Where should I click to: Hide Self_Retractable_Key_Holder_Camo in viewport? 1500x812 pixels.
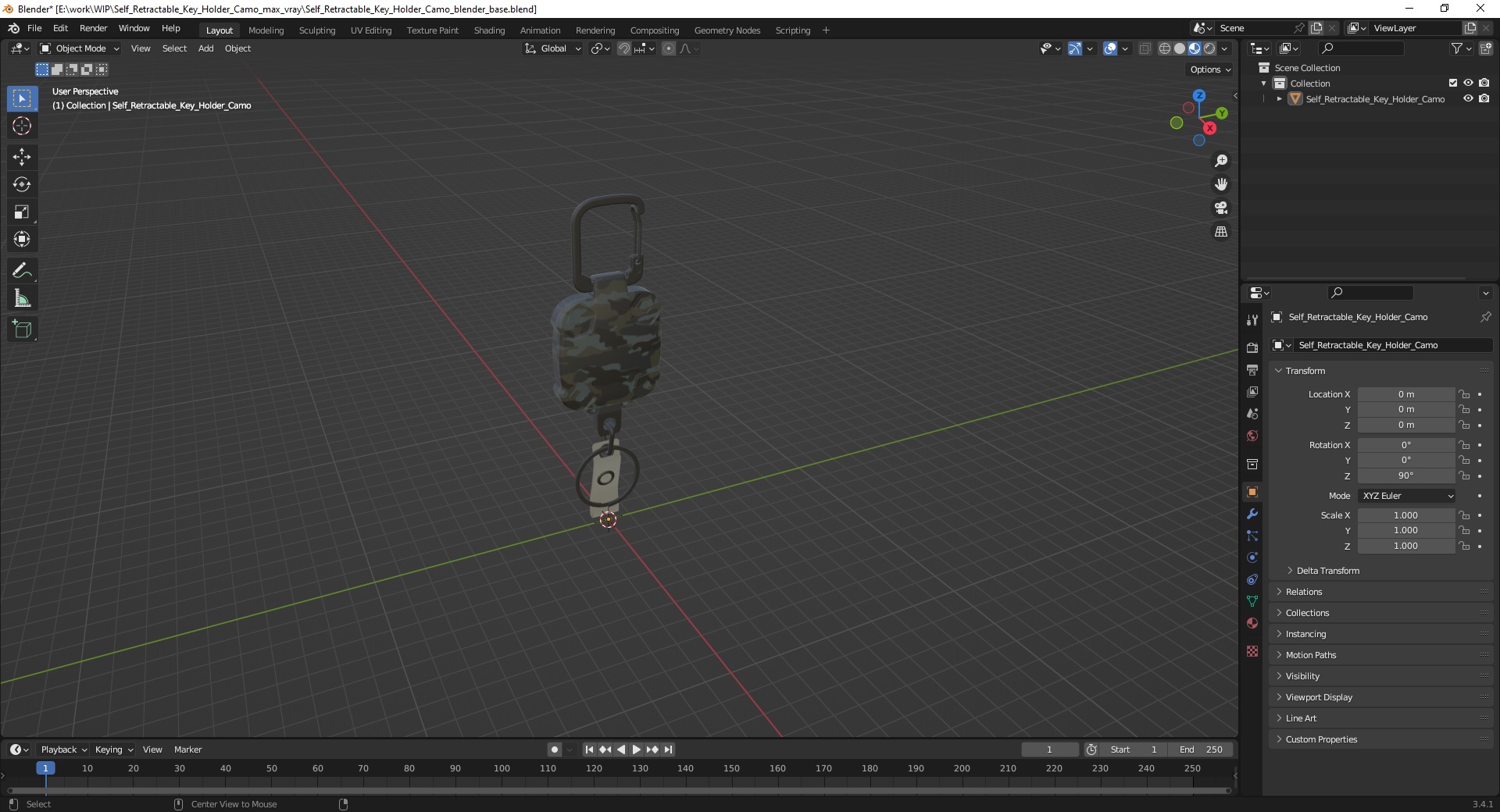1468,99
